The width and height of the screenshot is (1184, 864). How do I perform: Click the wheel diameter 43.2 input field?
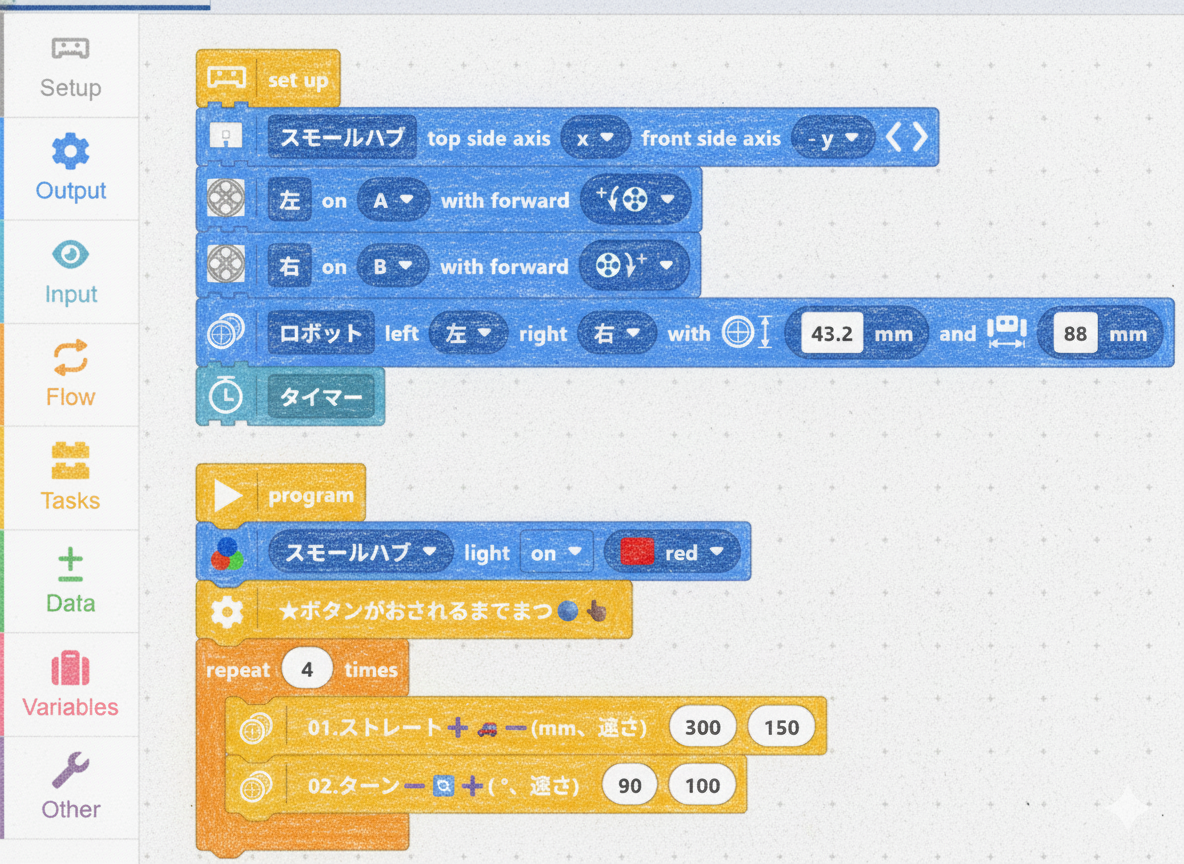(831, 333)
